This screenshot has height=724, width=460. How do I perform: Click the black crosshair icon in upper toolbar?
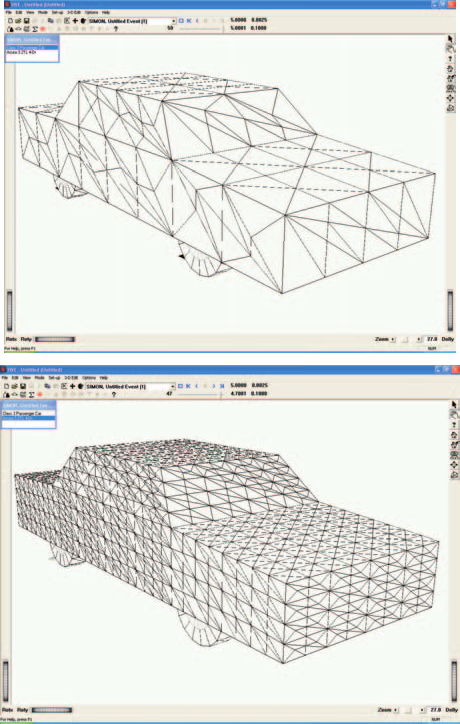point(75,21)
